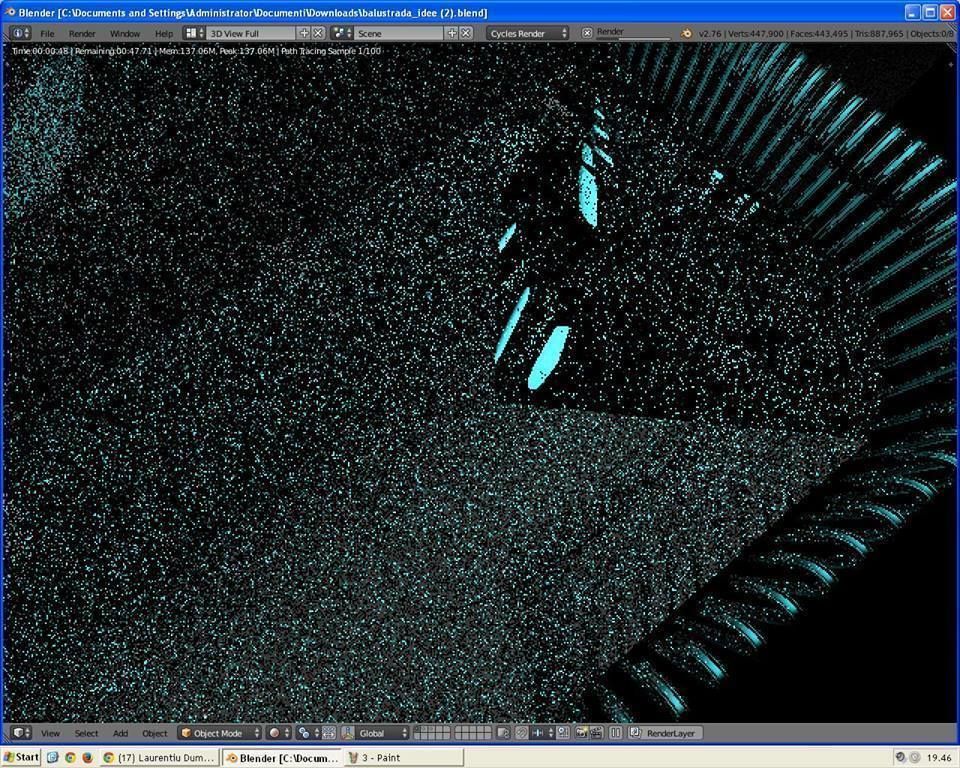This screenshot has height=768, width=960.
Task: Edit the Scene name field
Action: point(399,33)
